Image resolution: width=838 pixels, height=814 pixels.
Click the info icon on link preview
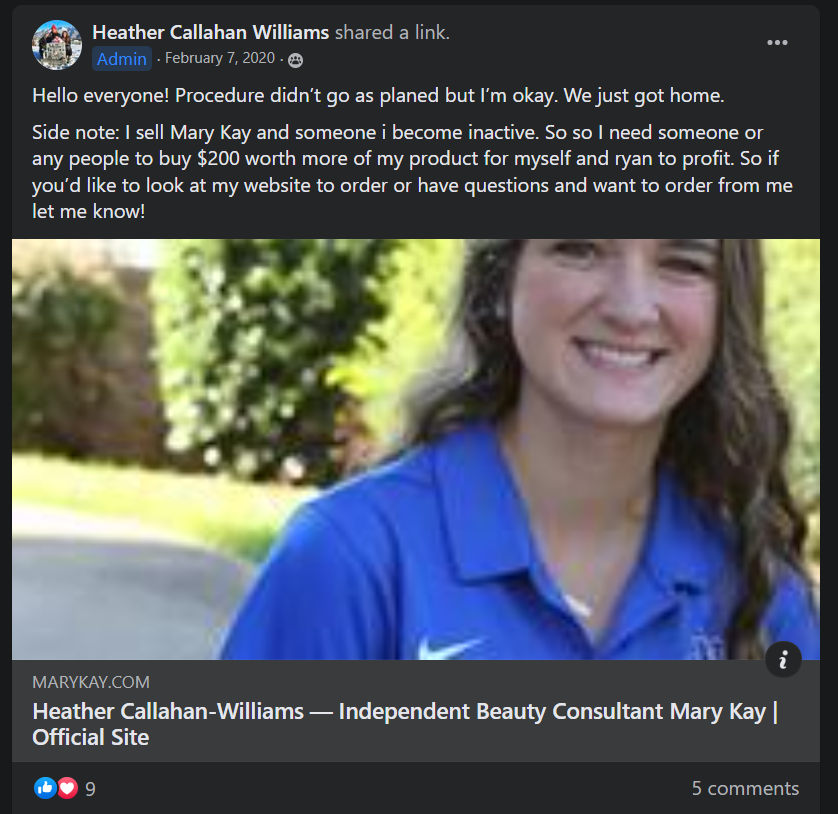783,659
